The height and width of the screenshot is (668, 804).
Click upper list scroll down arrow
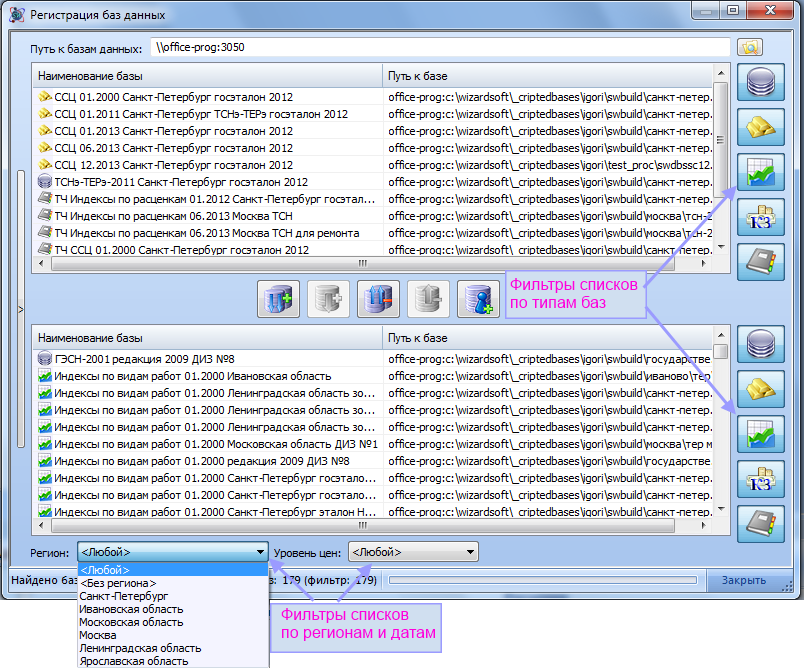[x=721, y=247]
